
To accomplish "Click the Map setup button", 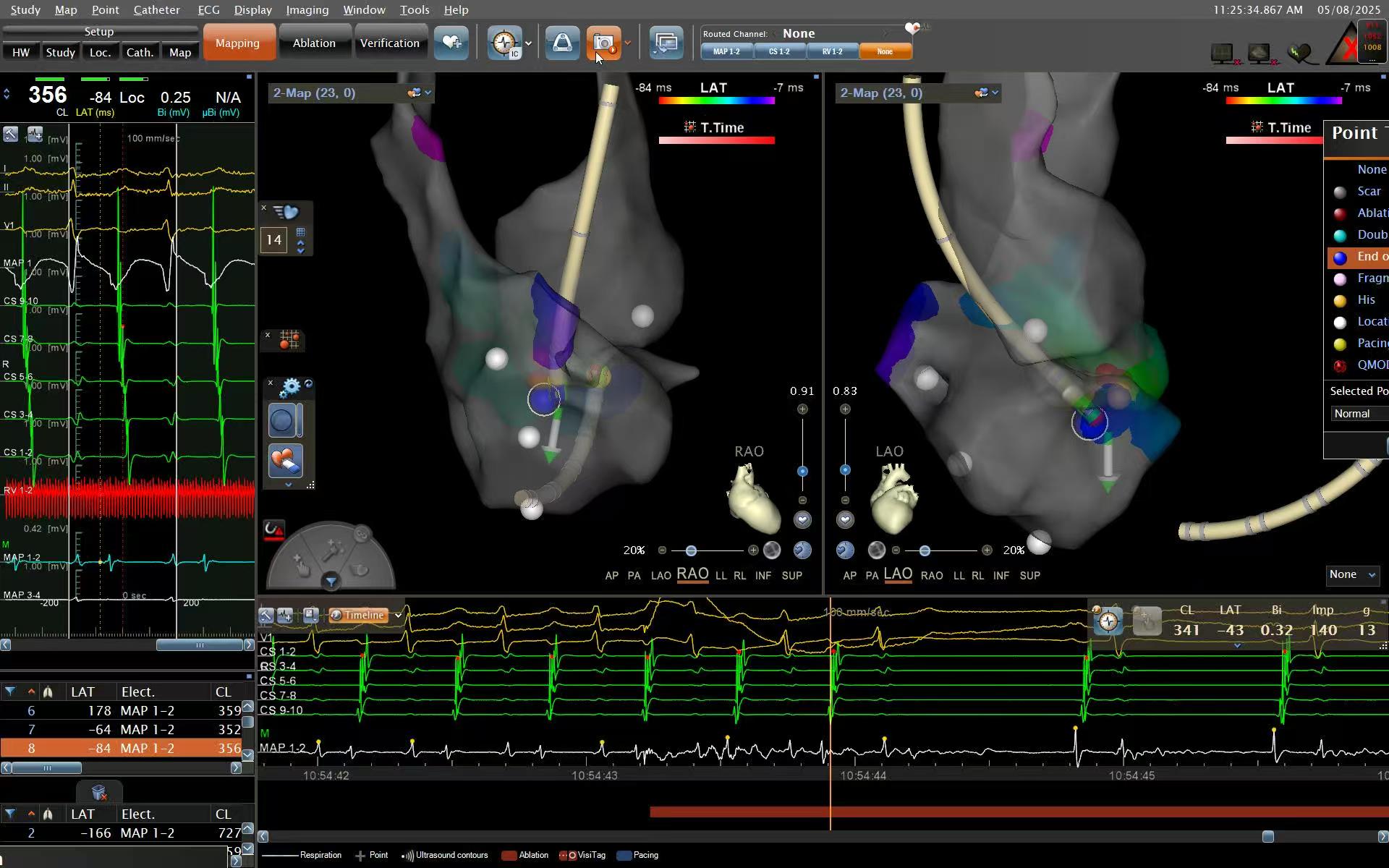I will [180, 52].
